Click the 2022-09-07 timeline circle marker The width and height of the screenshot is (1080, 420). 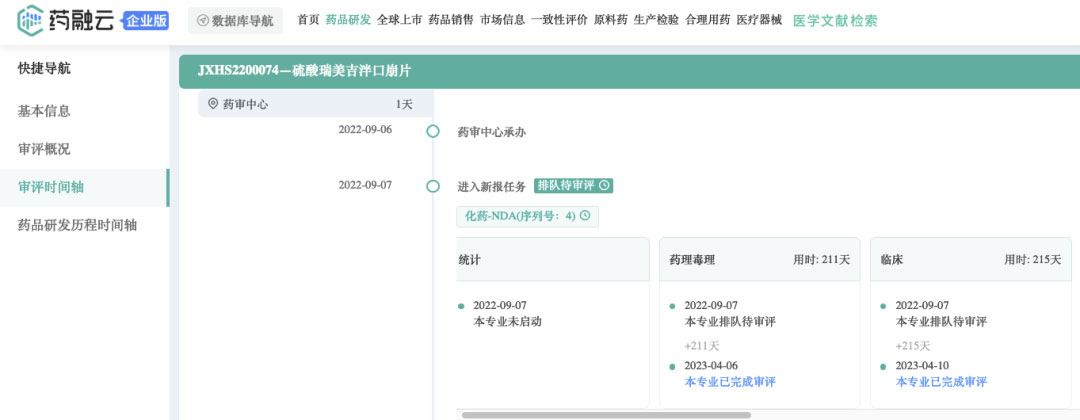point(433,186)
